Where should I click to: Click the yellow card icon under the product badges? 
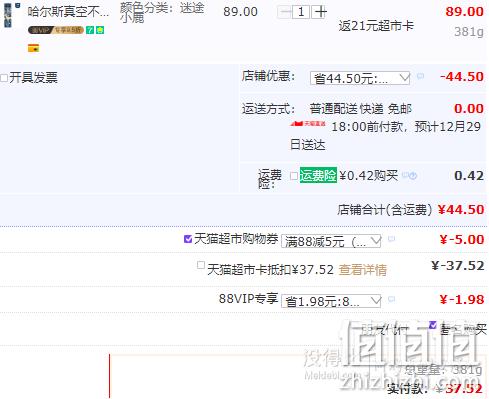click(33, 48)
